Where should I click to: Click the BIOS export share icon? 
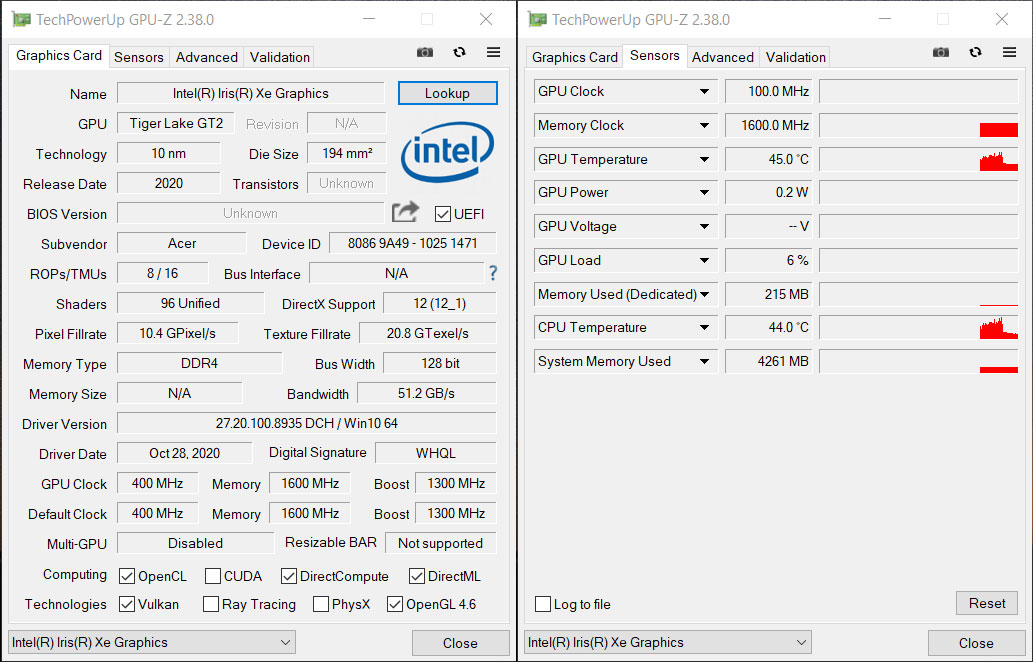(x=405, y=212)
